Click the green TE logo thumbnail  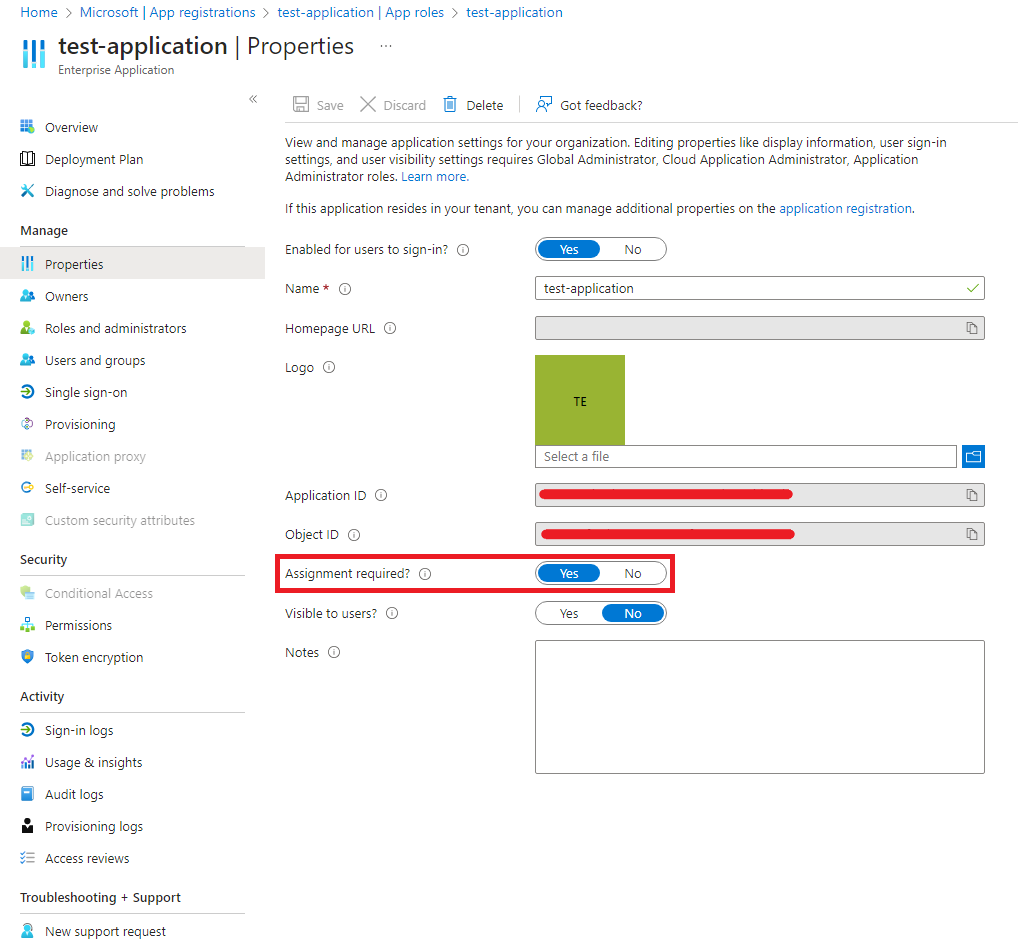click(x=580, y=400)
